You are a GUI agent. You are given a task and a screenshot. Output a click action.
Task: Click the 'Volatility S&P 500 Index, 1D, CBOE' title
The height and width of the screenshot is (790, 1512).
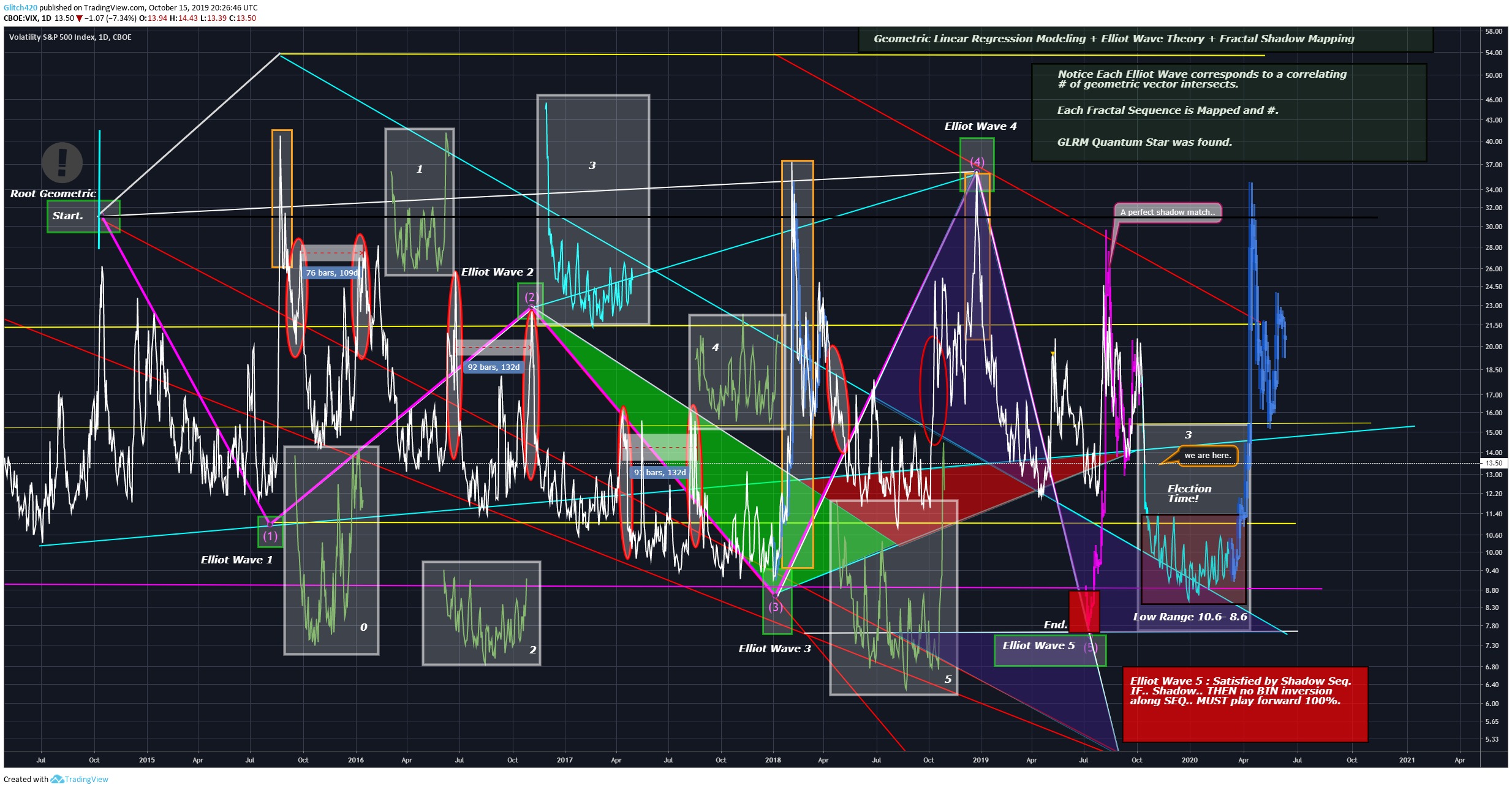[70, 37]
